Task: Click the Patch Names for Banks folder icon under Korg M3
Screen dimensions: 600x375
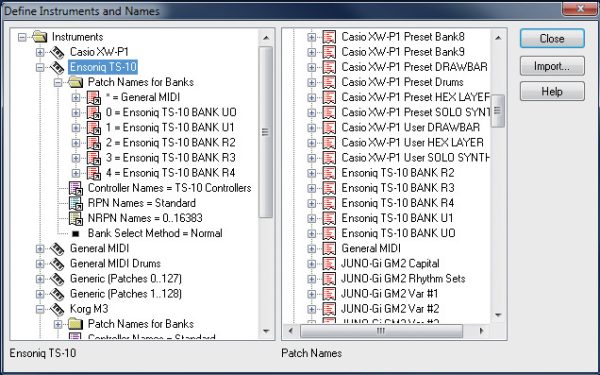Action: pos(75,324)
